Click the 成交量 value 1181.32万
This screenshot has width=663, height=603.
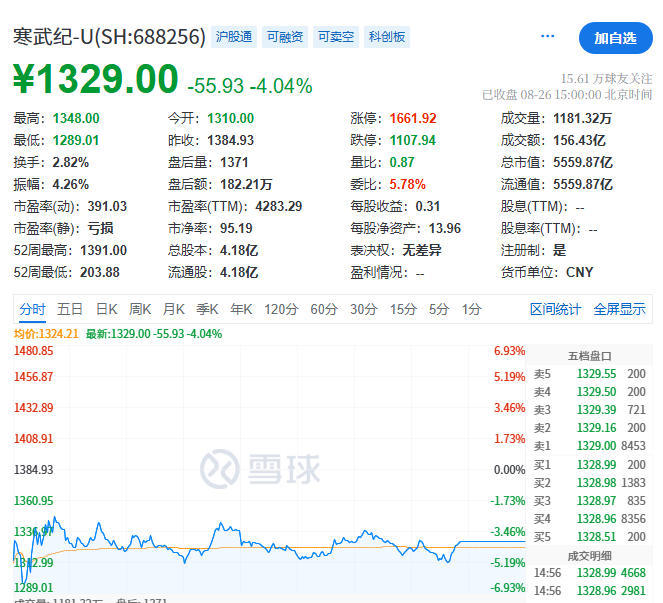(x=583, y=118)
